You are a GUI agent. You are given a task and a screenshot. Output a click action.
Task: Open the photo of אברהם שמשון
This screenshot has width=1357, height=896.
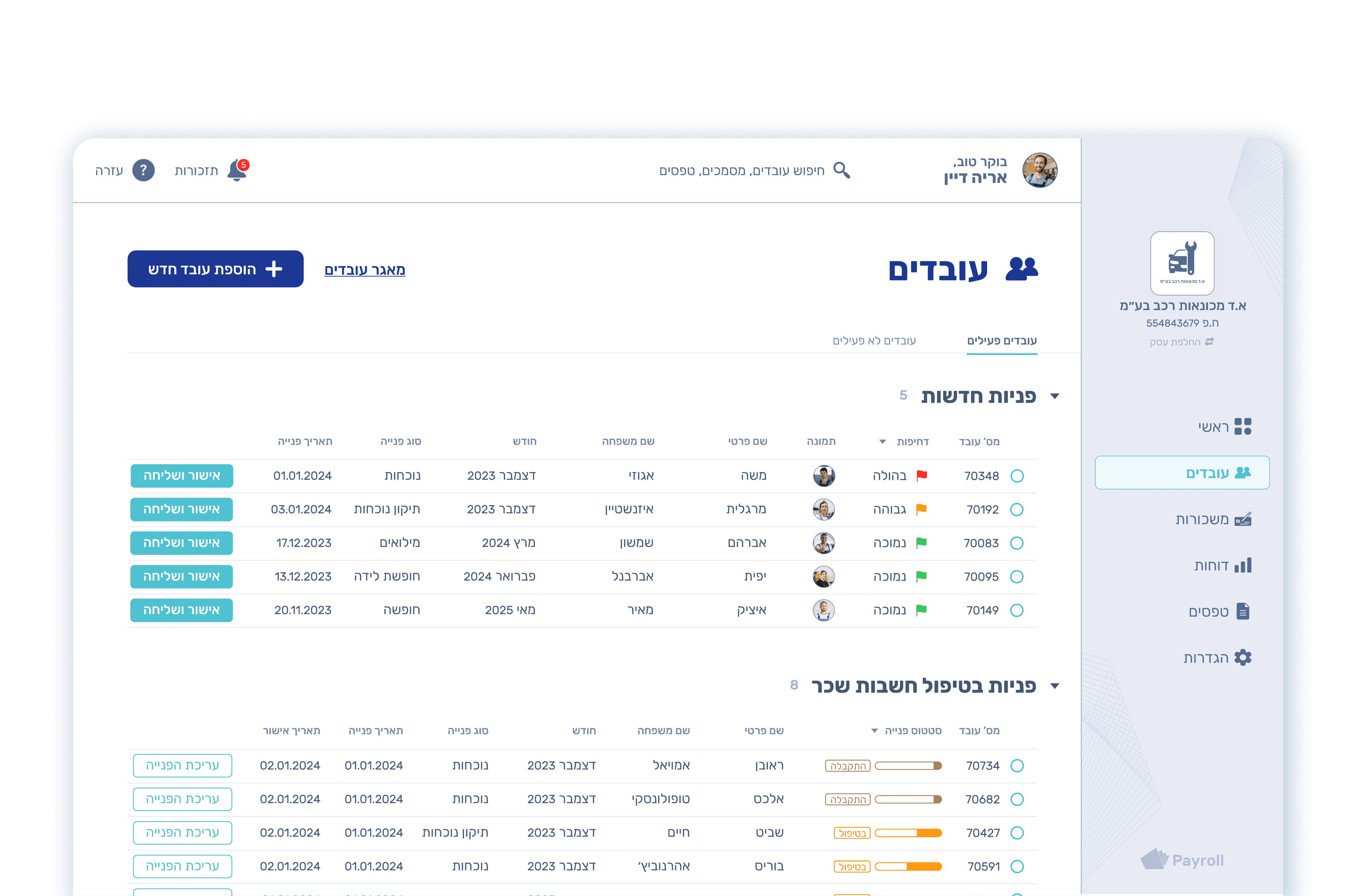coord(824,543)
